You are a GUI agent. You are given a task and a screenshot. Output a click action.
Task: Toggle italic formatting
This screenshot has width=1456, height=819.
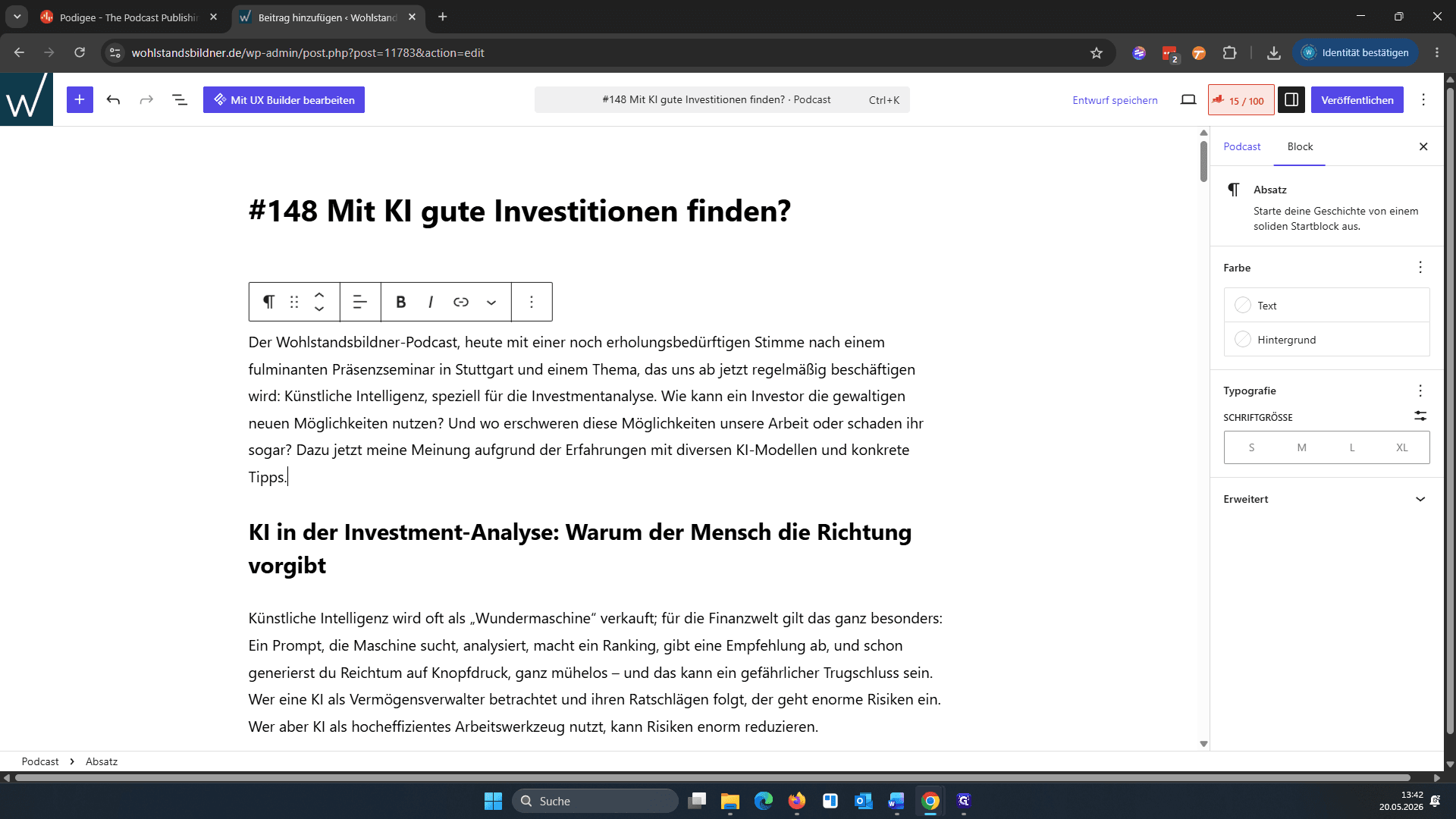(431, 302)
